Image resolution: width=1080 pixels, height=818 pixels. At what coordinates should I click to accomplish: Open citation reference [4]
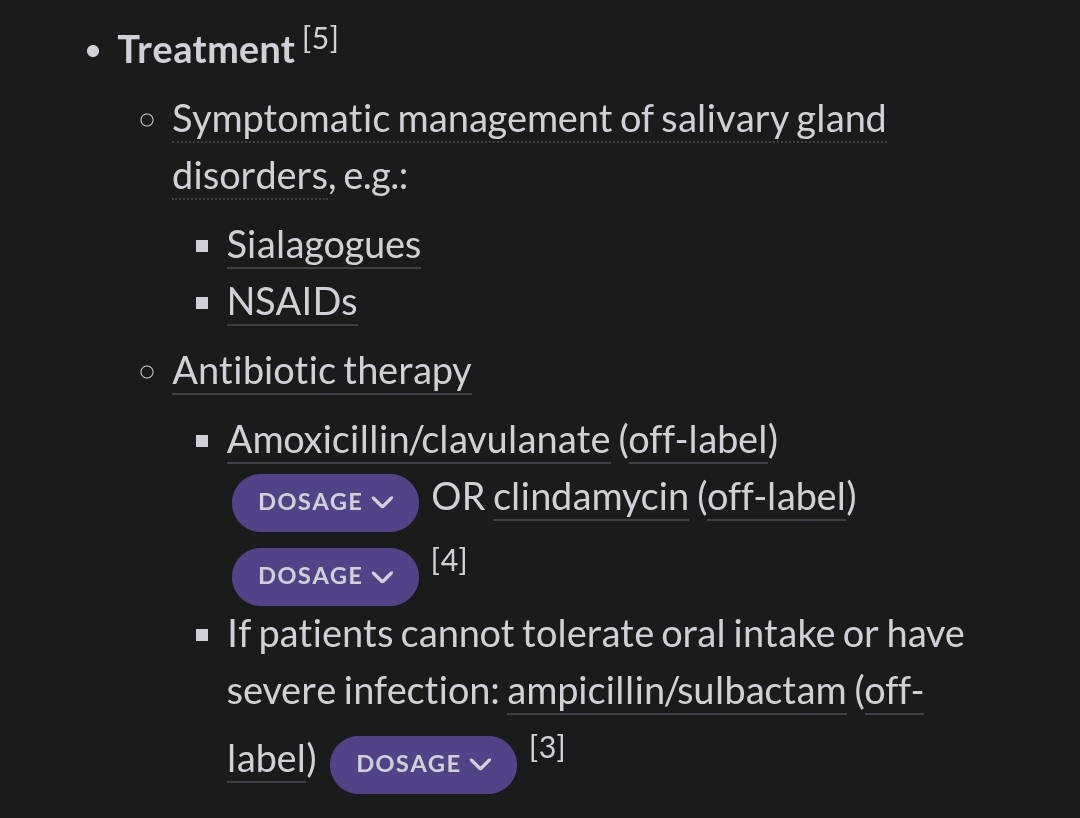pos(449,561)
